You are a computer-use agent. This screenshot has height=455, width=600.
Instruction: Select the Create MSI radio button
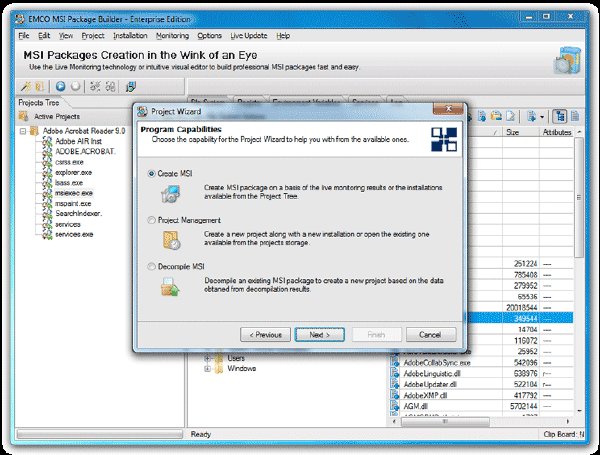click(152, 173)
